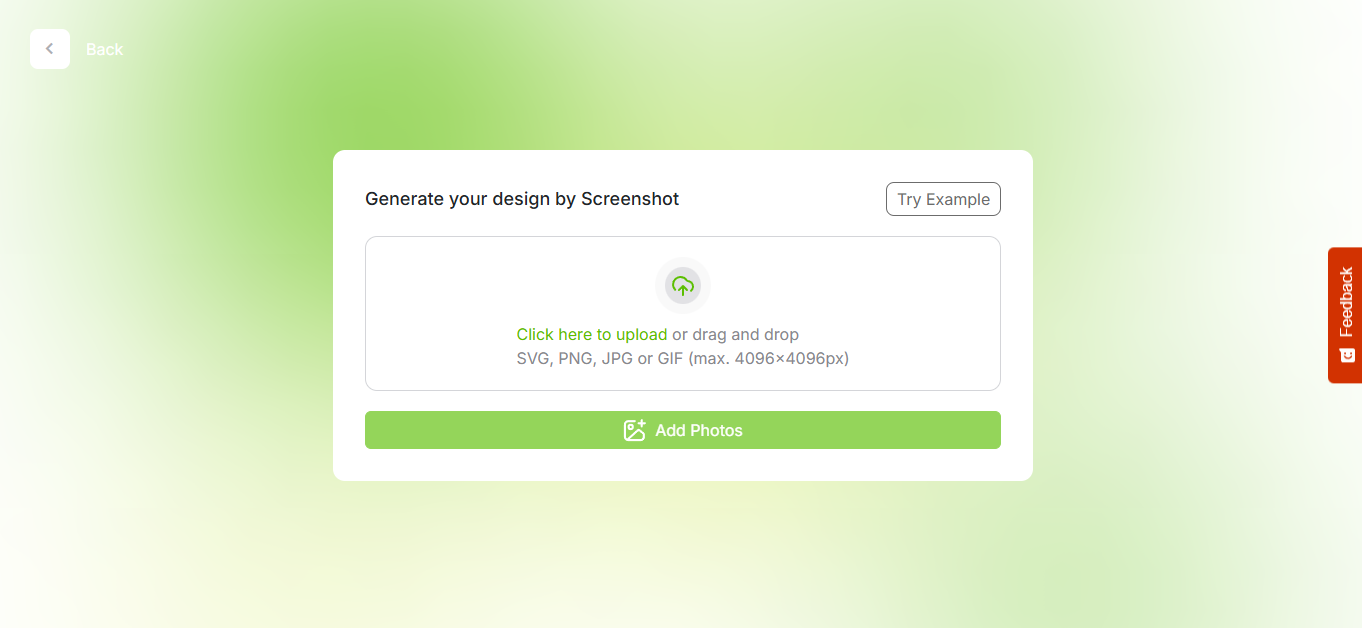Image resolution: width=1362 pixels, height=628 pixels.
Task: Click the cloud upload icon
Action: 683,285
